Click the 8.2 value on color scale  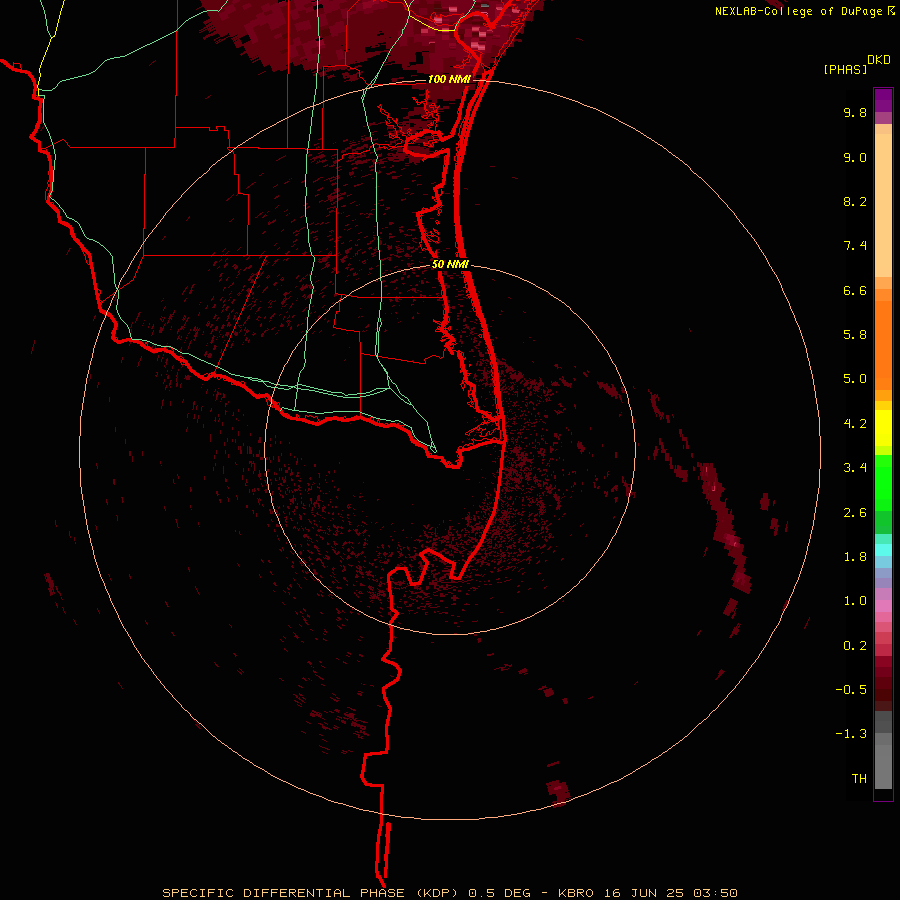[x=855, y=201]
